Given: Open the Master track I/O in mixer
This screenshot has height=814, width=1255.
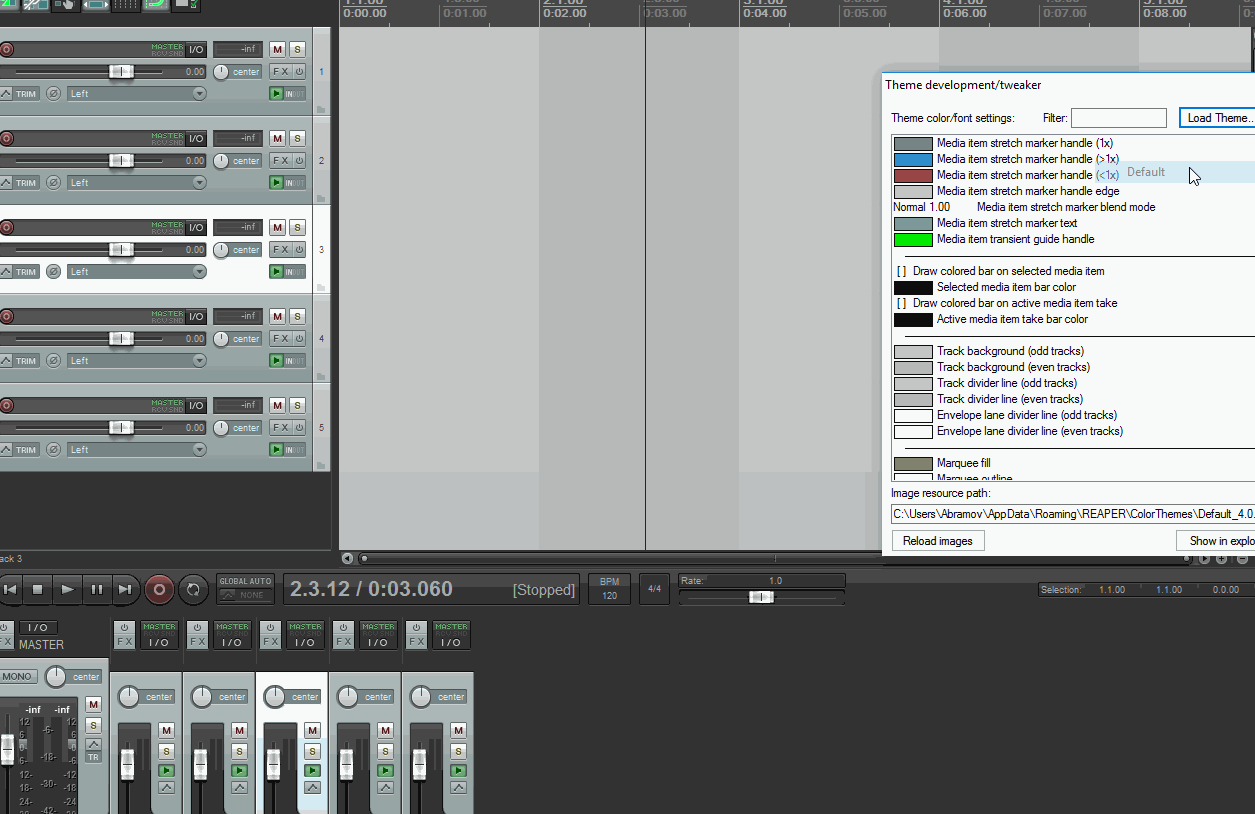Looking at the screenshot, I should [38, 627].
